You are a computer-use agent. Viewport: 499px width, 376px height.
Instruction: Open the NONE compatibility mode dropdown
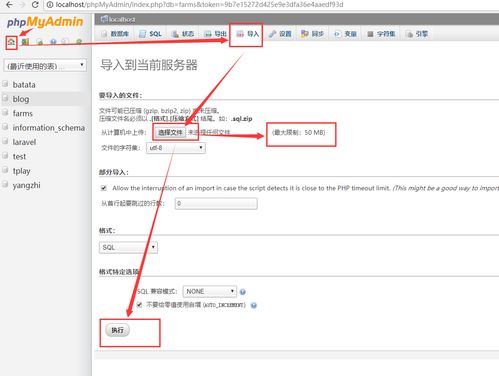pyautogui.click(x=210, y=291)
